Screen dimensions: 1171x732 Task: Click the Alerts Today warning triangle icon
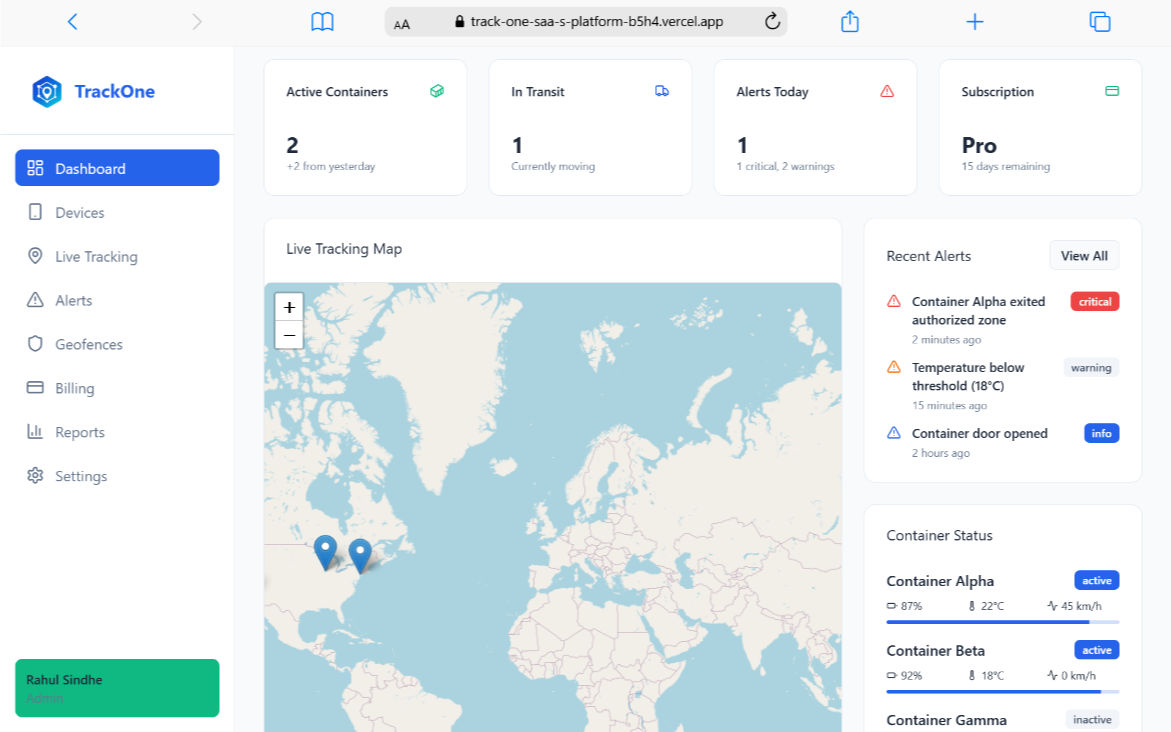pyautogui.click(x=886, y=91)
